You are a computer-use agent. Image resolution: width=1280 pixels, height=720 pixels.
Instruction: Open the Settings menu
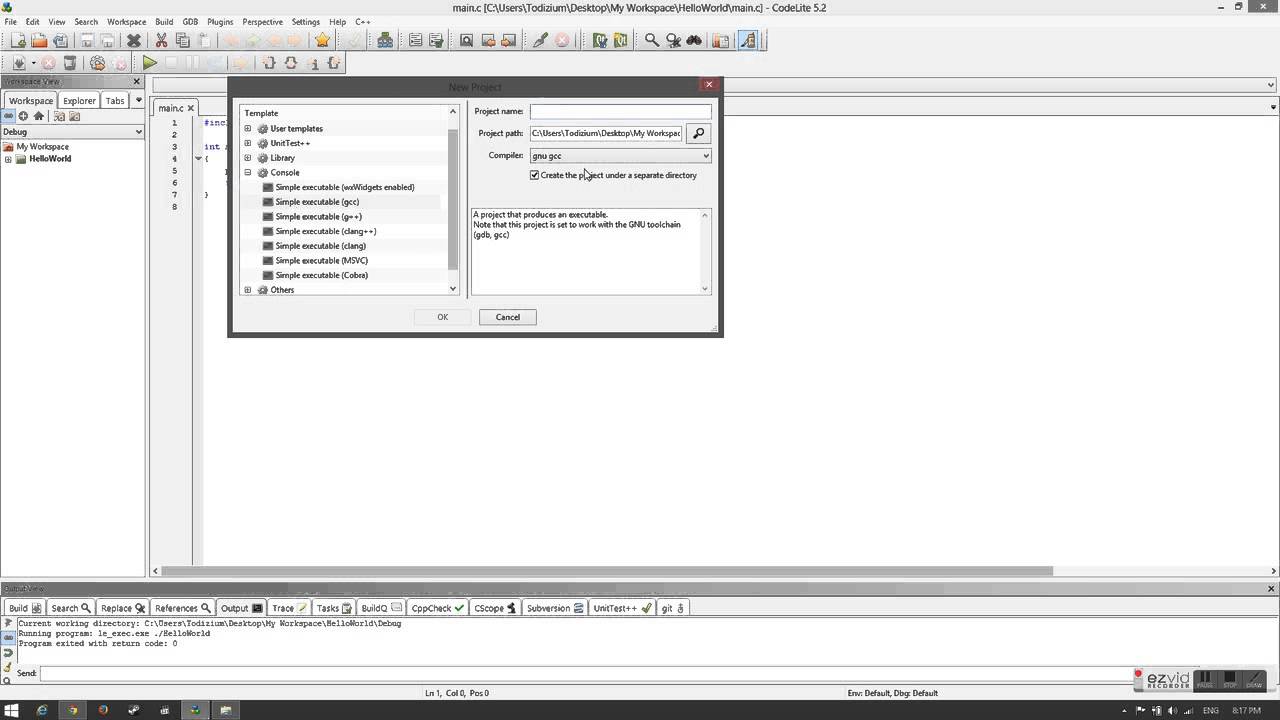[305, 21]
